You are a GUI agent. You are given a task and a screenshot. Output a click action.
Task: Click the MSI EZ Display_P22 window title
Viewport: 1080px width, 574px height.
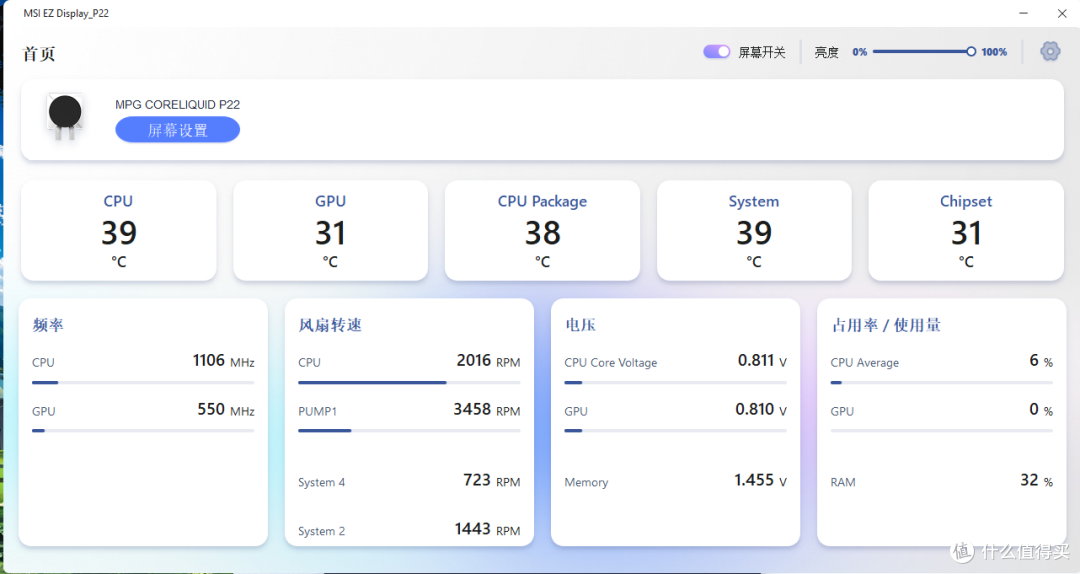(66, 13)
